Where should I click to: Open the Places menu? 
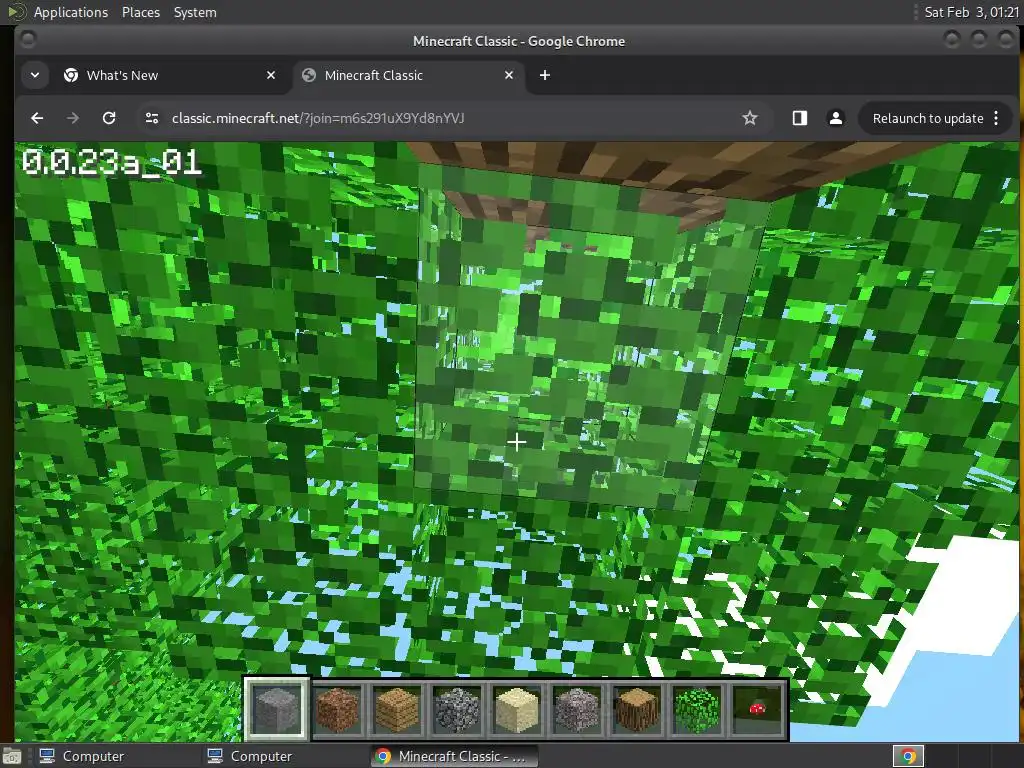tap(140, 12)
